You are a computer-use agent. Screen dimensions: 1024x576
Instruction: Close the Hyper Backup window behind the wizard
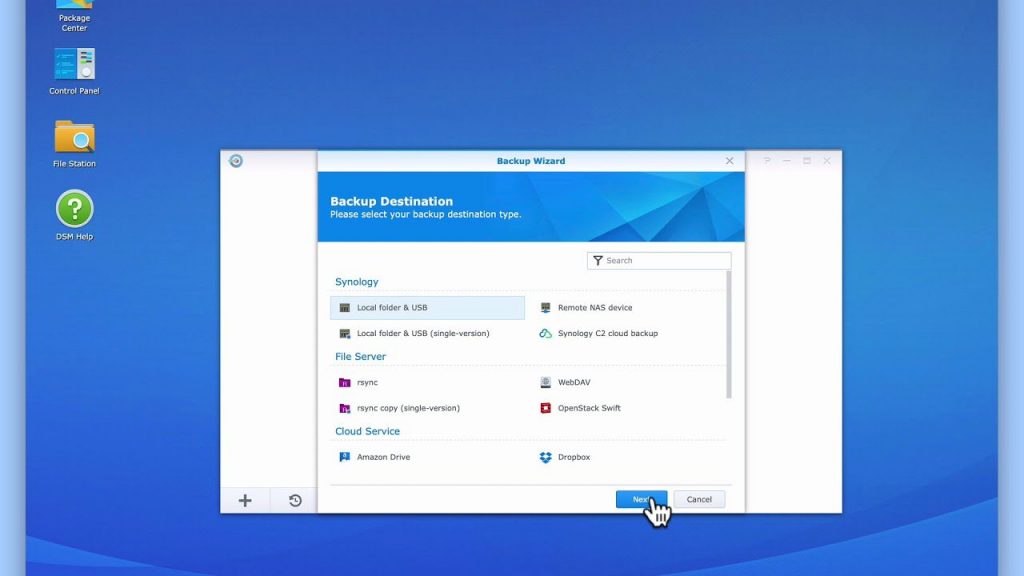click(827, 161)
